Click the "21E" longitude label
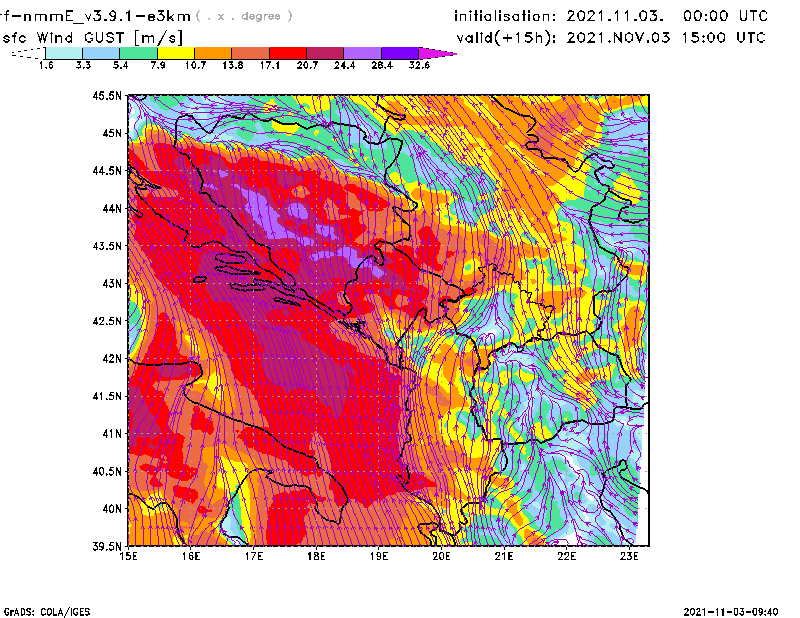Image resolution: width=800 pixels, height=618 pixels. point(504,556)
